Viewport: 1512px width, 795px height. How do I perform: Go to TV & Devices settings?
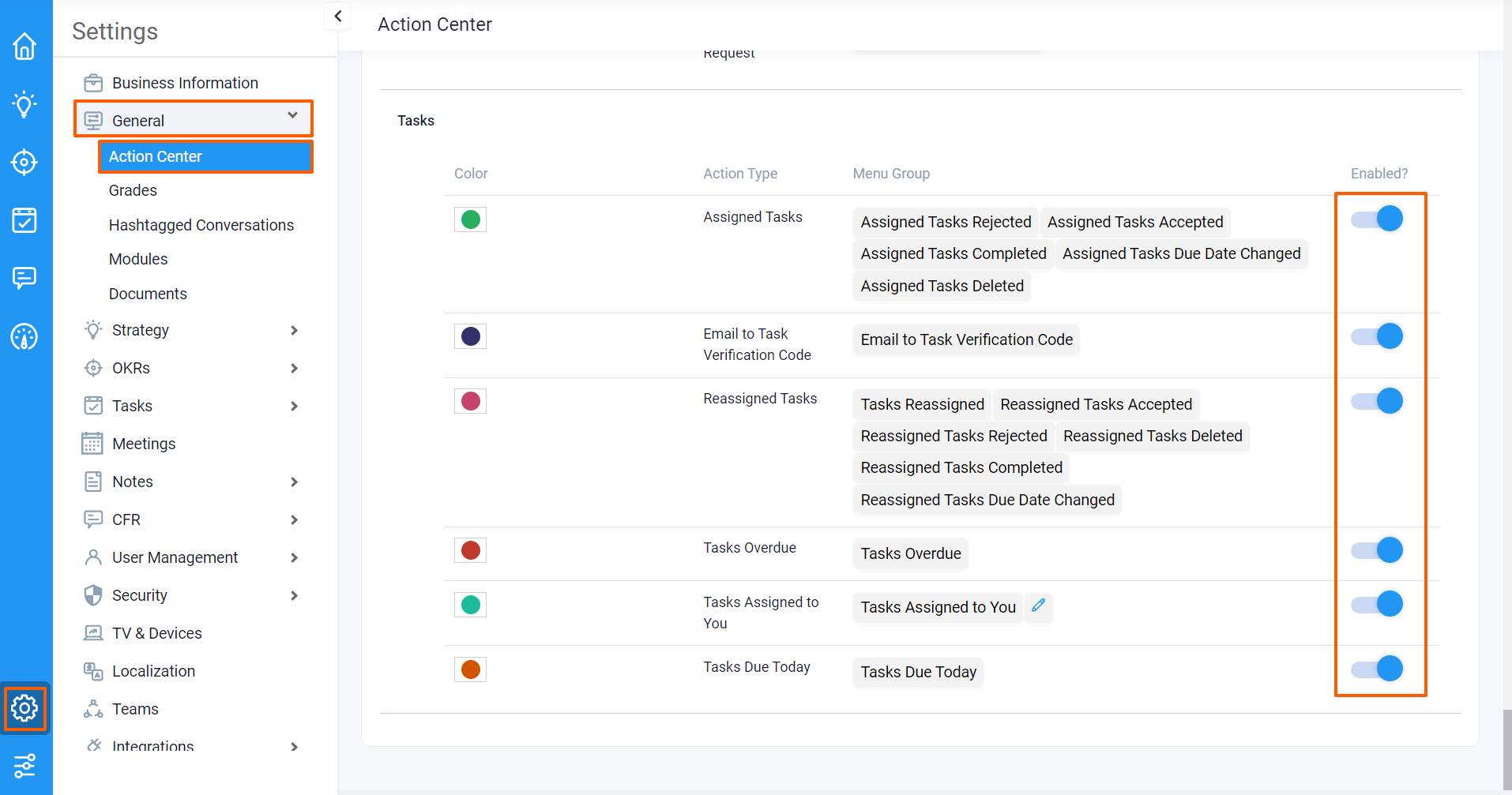click(156, 633)
